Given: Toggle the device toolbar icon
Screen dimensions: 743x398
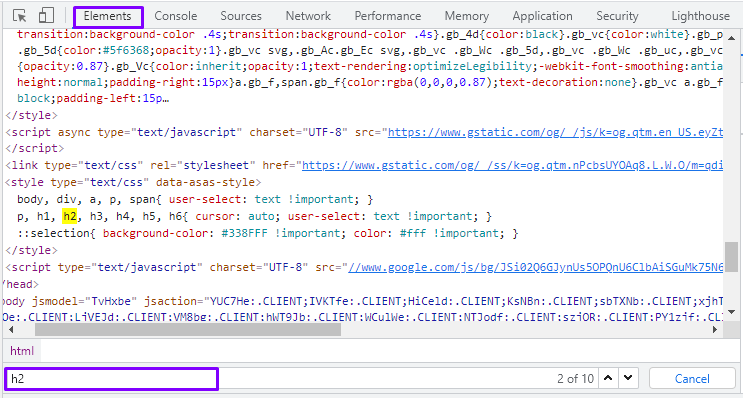Looking at the screenshot, I should [46, 16].
